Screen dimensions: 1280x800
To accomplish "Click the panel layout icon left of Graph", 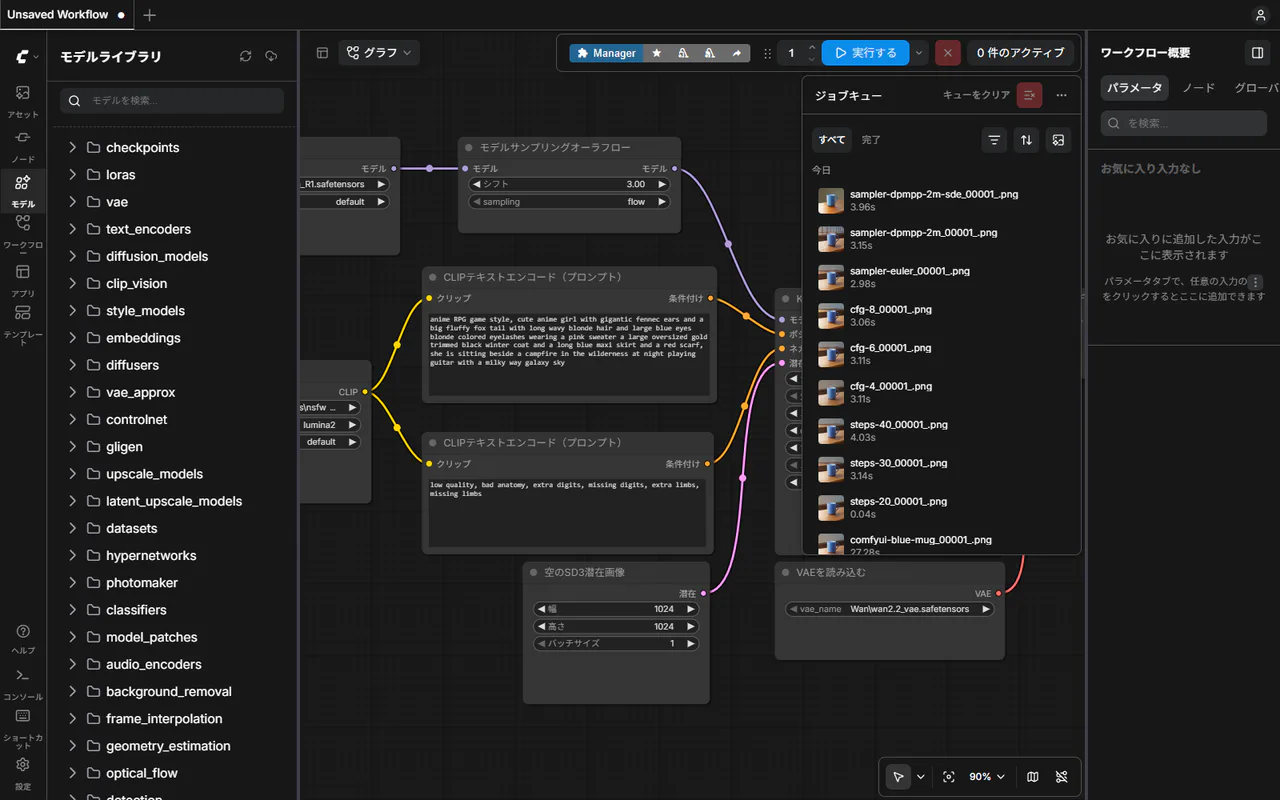I will click(322, 53).
